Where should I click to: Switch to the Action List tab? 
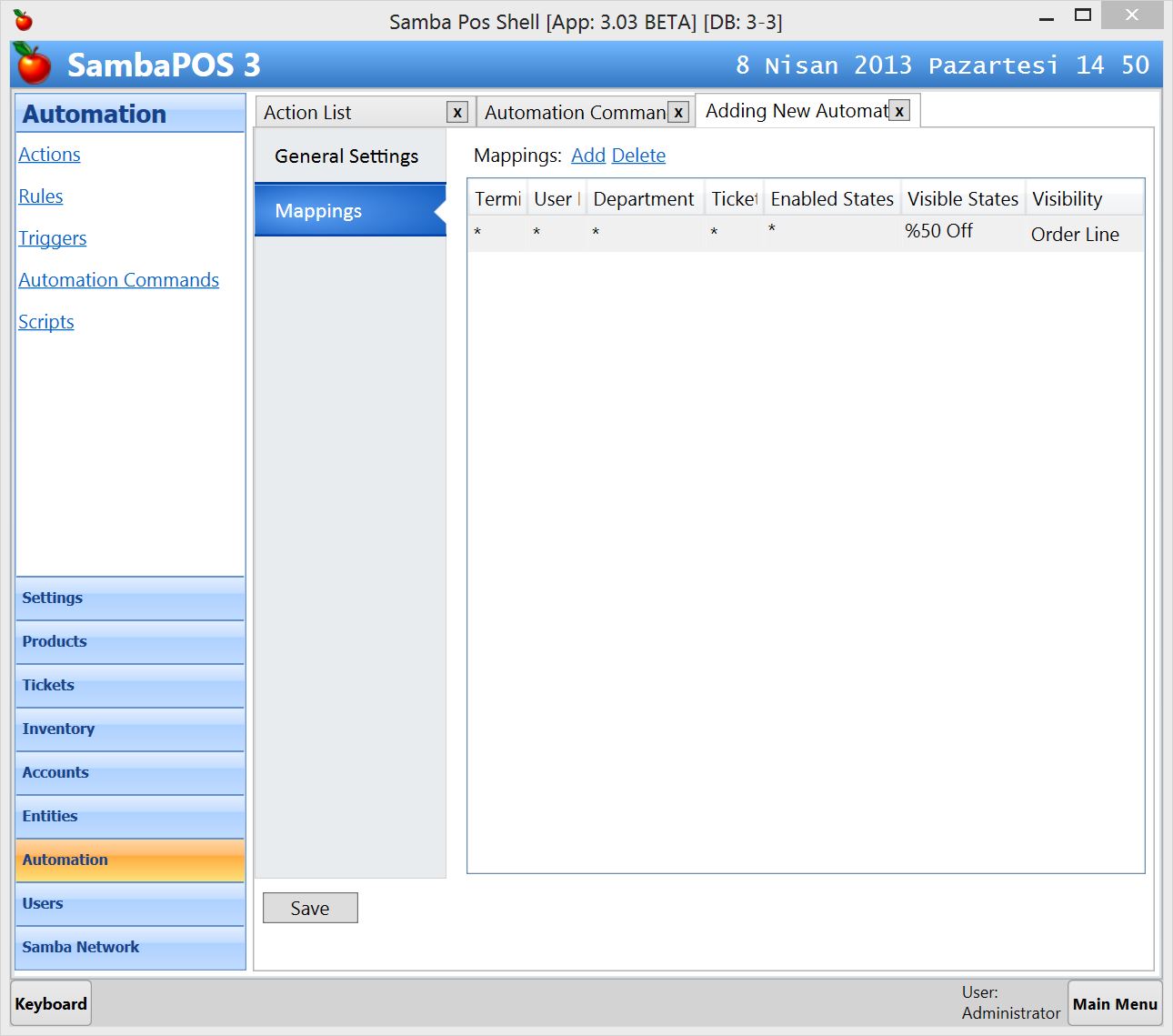click(350, 113)
